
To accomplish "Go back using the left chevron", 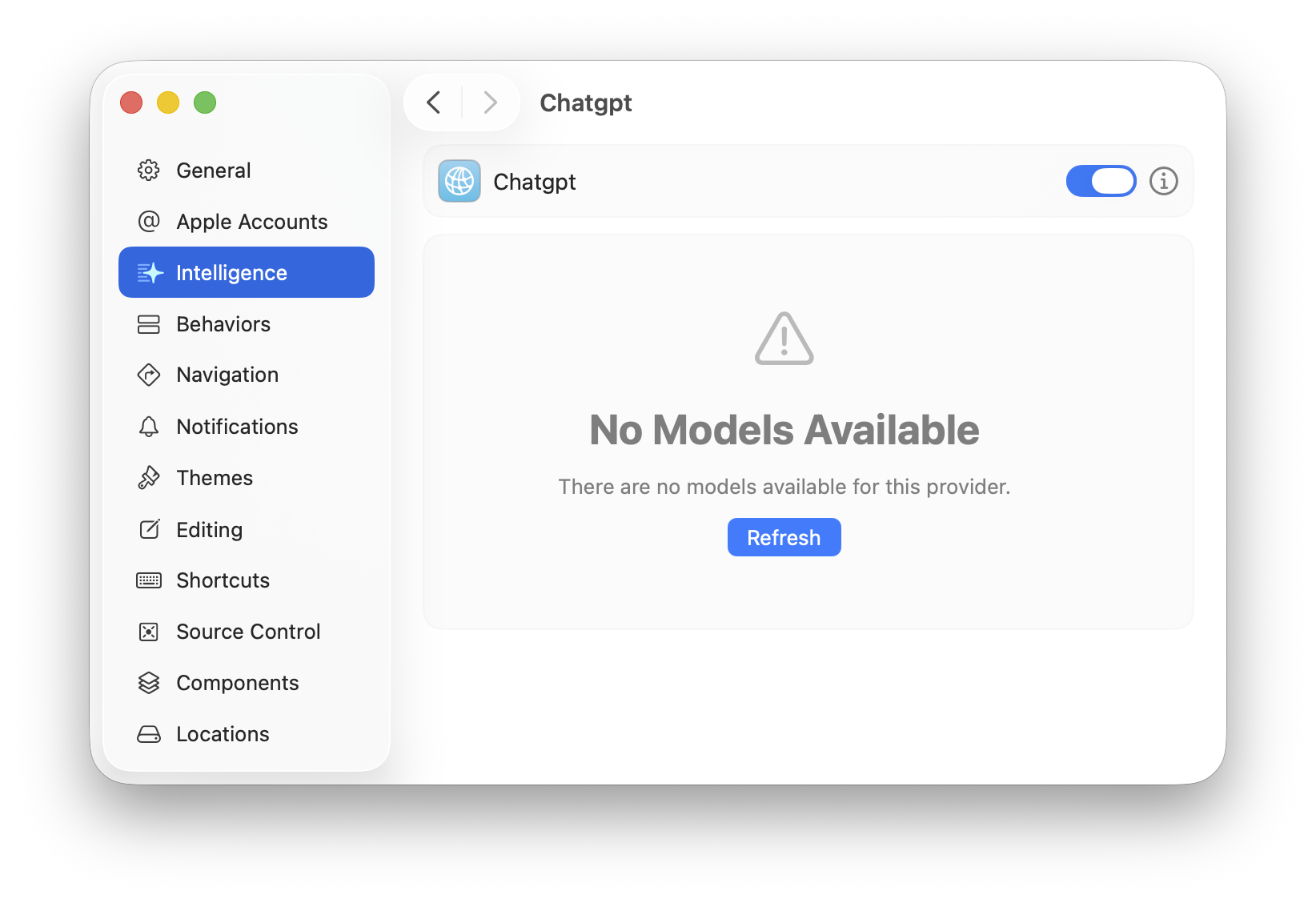I will 434,102.
